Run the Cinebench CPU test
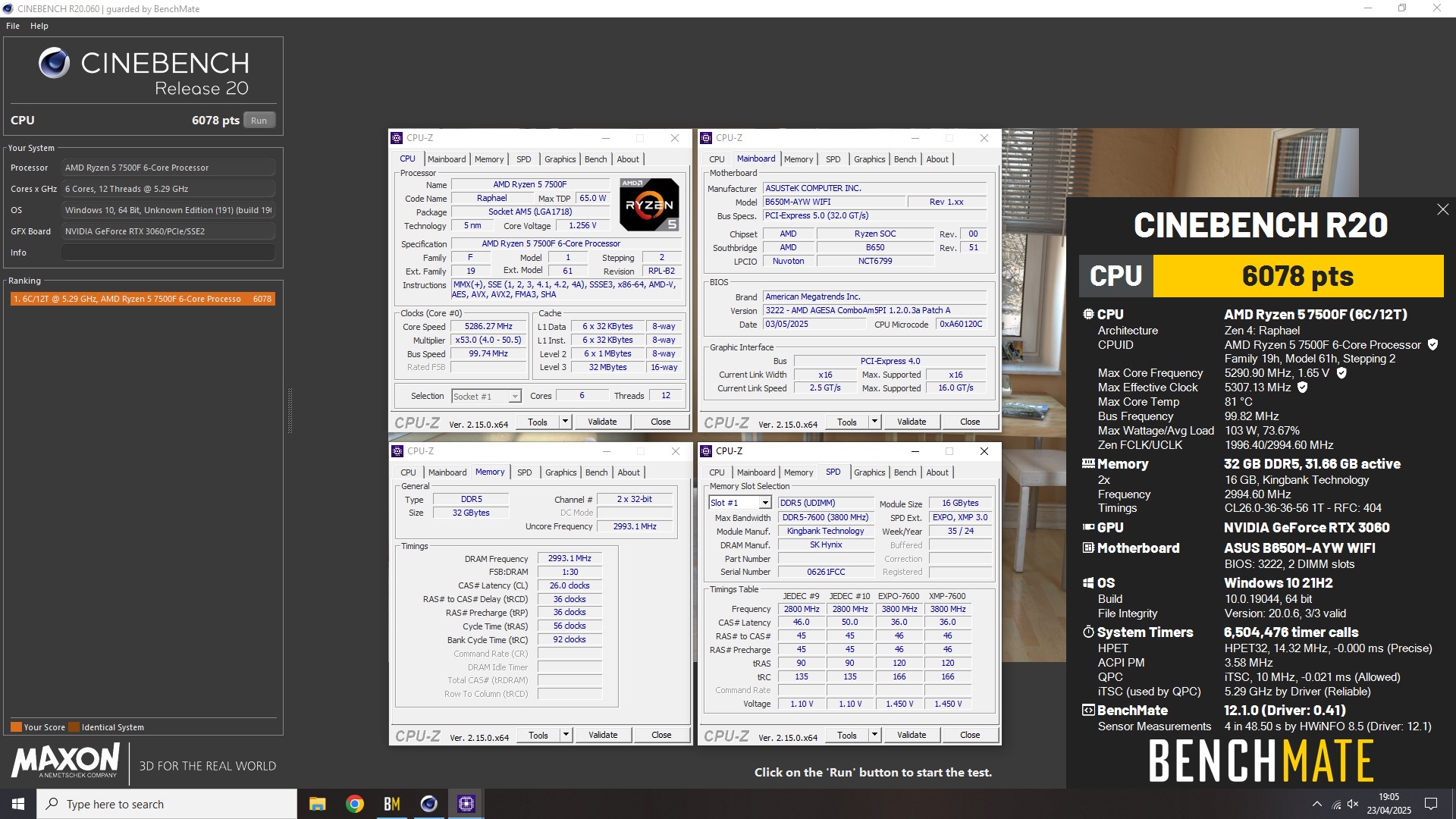 pyautogui.click(x=259, y=121)
